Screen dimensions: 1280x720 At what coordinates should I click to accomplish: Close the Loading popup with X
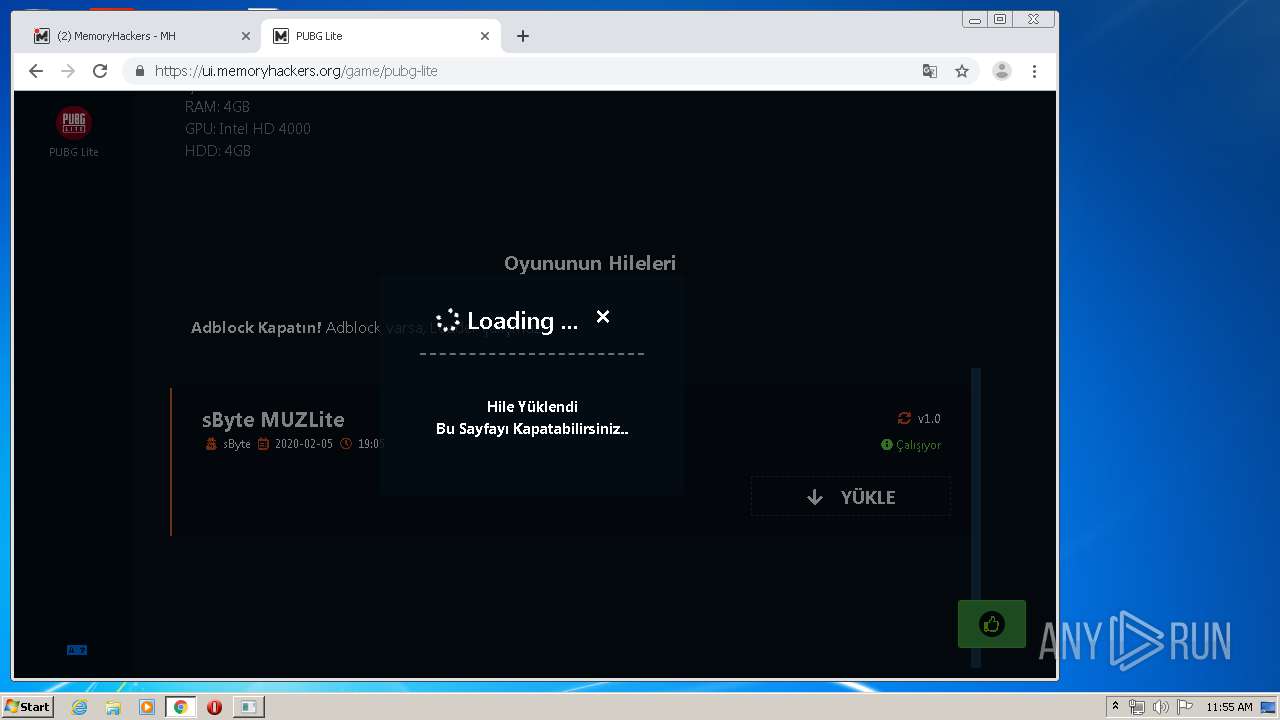603,317
